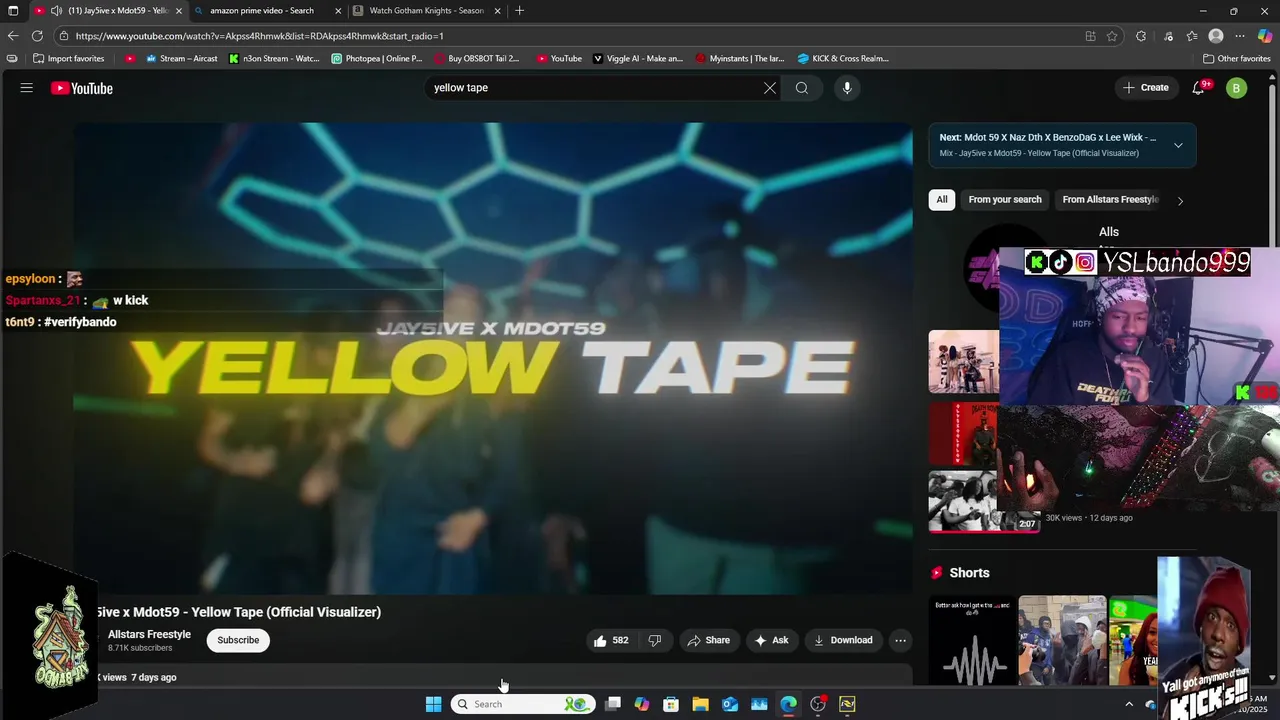Like the video with thumbs up
The height and width of the screenshot is (720, 1280).
click(x=611, y=640)
